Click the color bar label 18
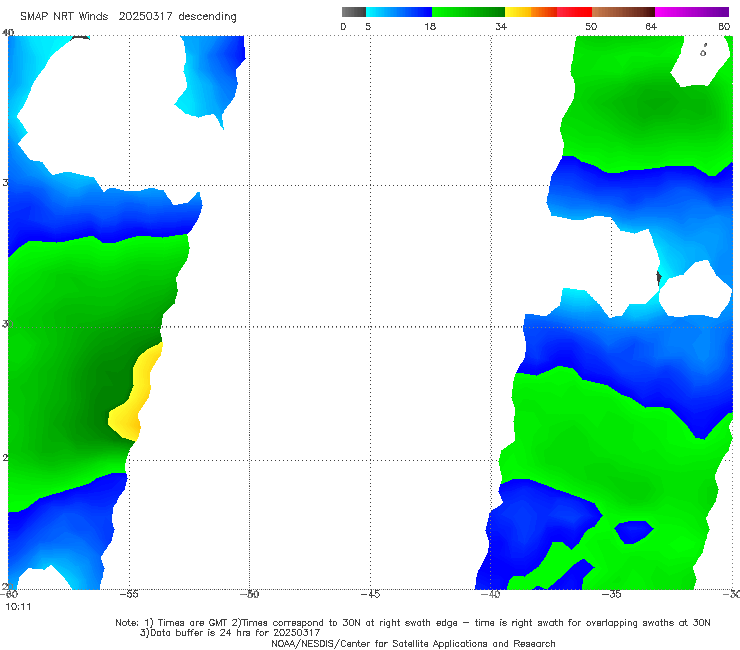The width and height of the screenshot is (740, 650). (x=430, y=26)
